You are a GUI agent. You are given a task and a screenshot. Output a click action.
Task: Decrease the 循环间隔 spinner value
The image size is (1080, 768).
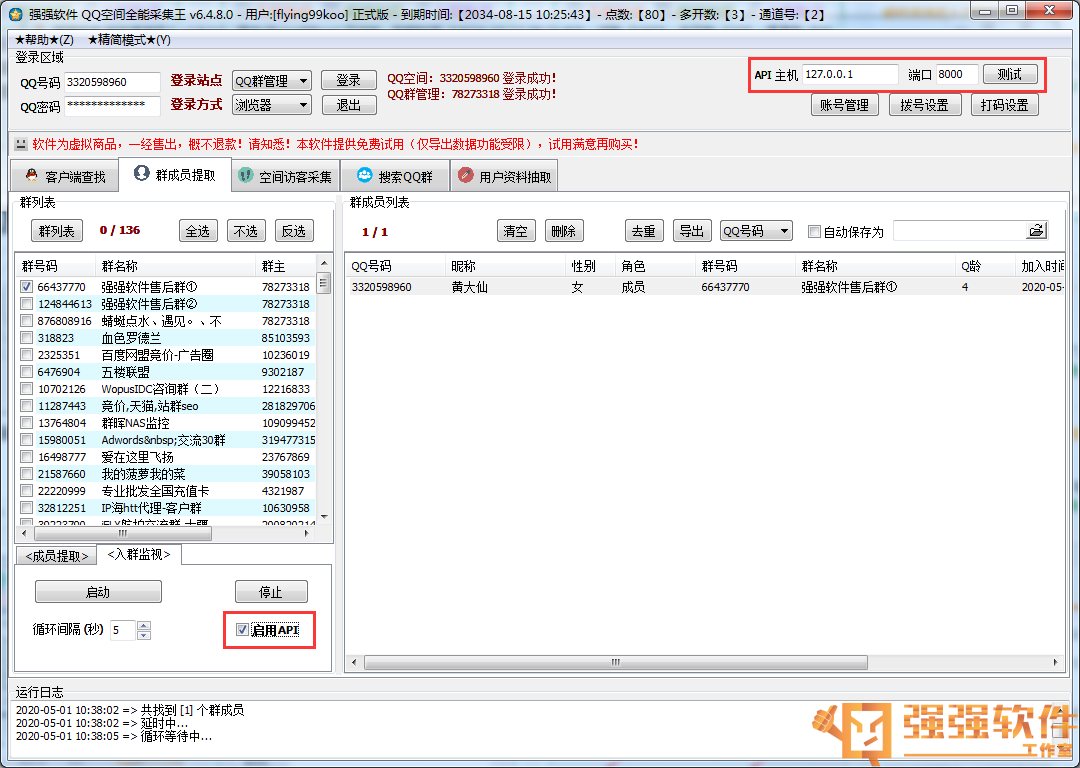(143, 634)
